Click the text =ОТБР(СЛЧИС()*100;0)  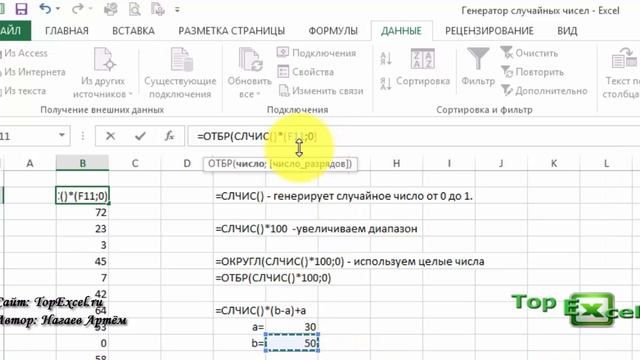(x=273, y=278)
